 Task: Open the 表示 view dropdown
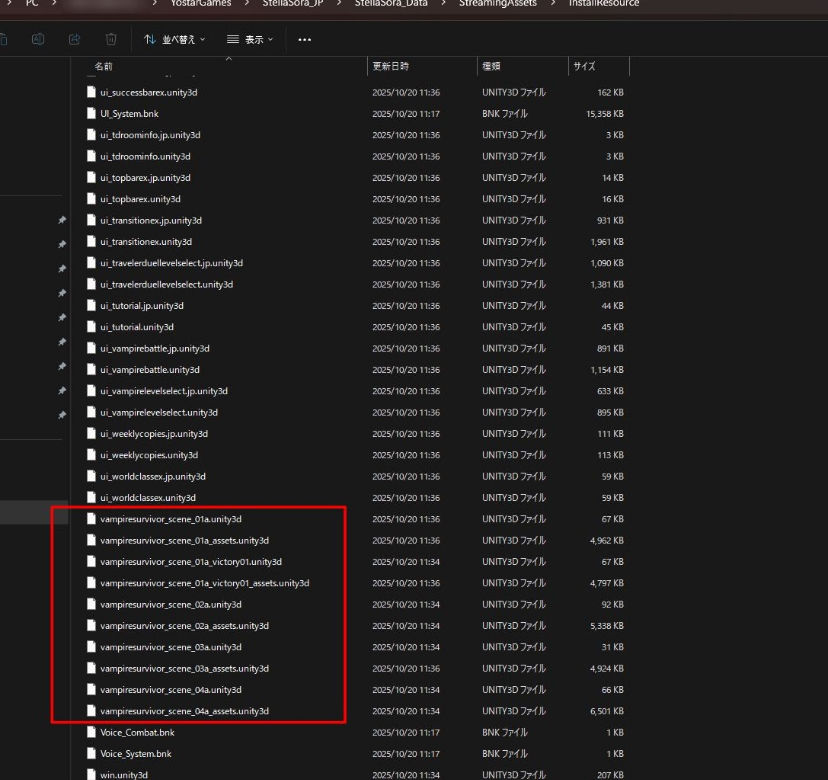pyautogui.click(x=250, y=40)
